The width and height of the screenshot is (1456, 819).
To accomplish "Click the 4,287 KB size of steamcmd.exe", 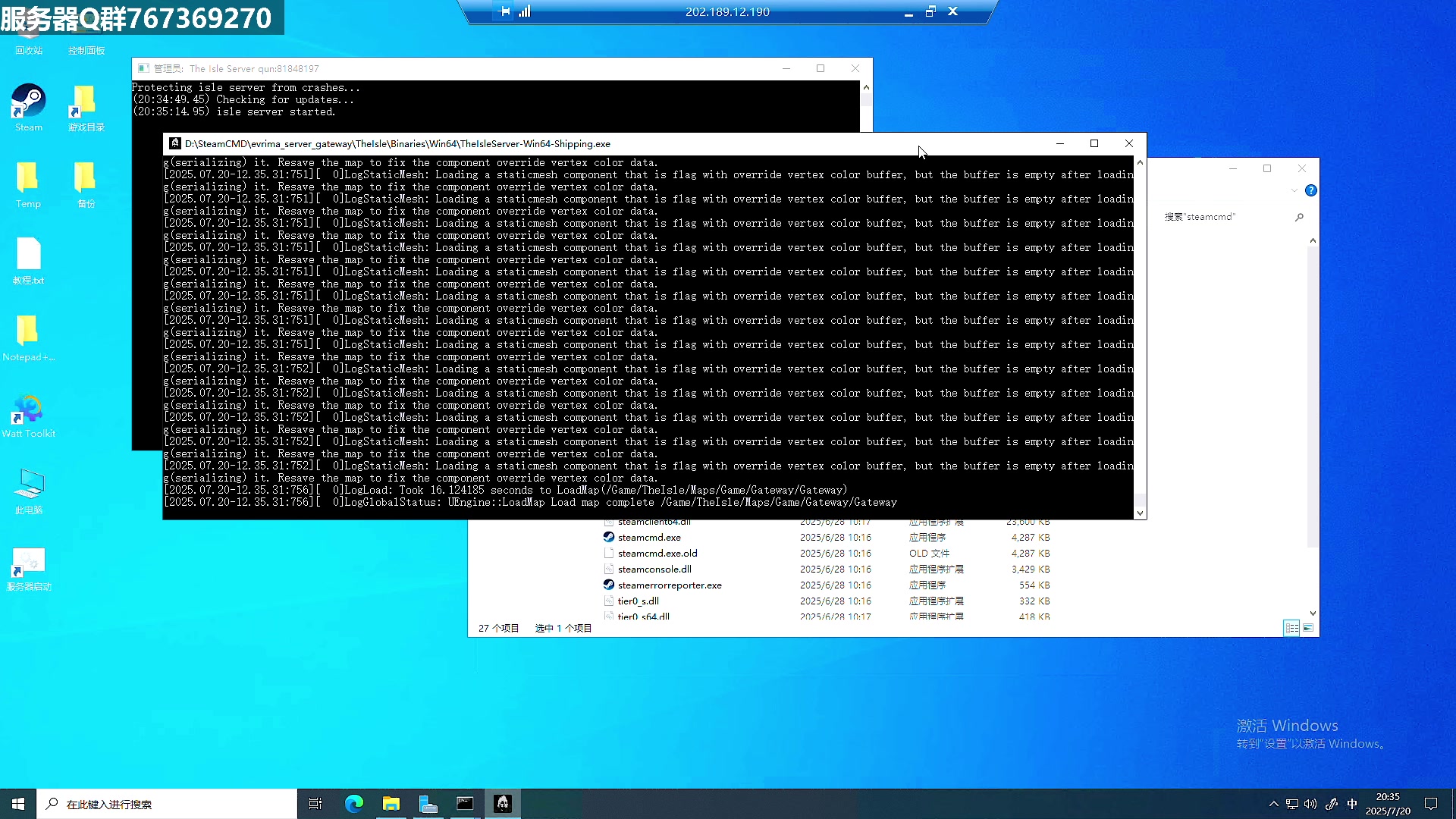I will tap(1031, 537).
